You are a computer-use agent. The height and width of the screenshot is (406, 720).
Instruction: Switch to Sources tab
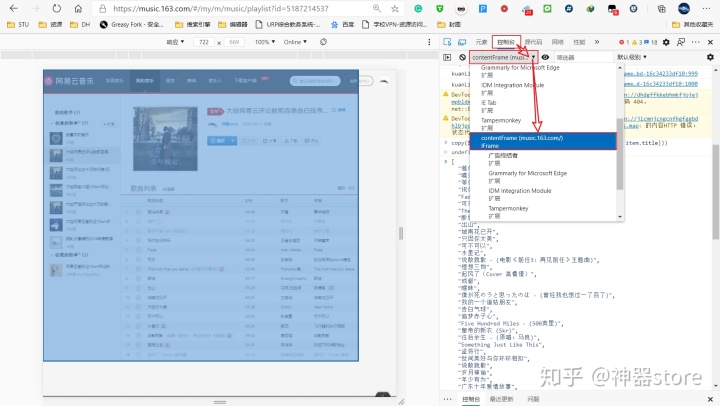click(x=533, y=42)
